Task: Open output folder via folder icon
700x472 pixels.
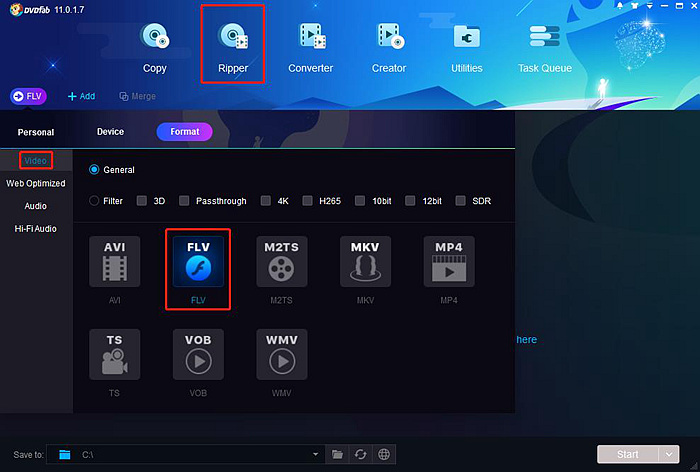Action: pyautogui.click(x=338, y=455)
